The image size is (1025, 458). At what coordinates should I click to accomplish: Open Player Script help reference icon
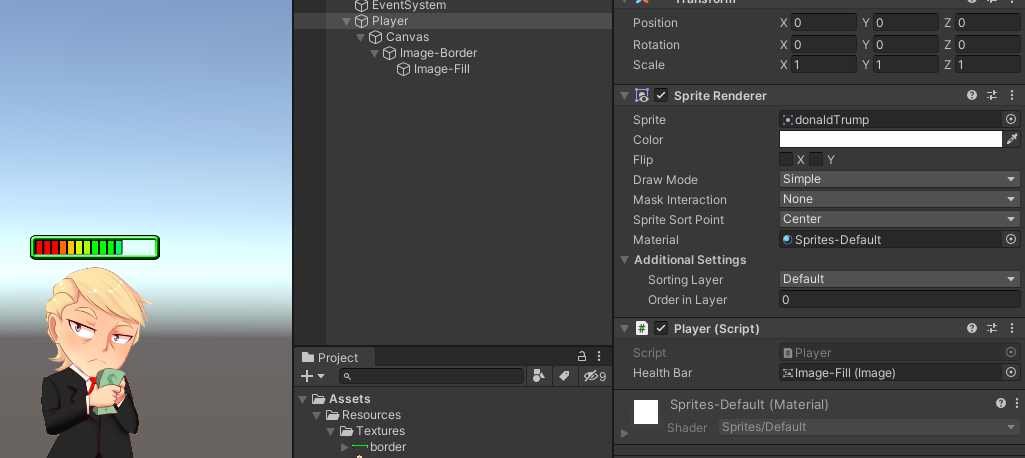click(x=972, y=328)
